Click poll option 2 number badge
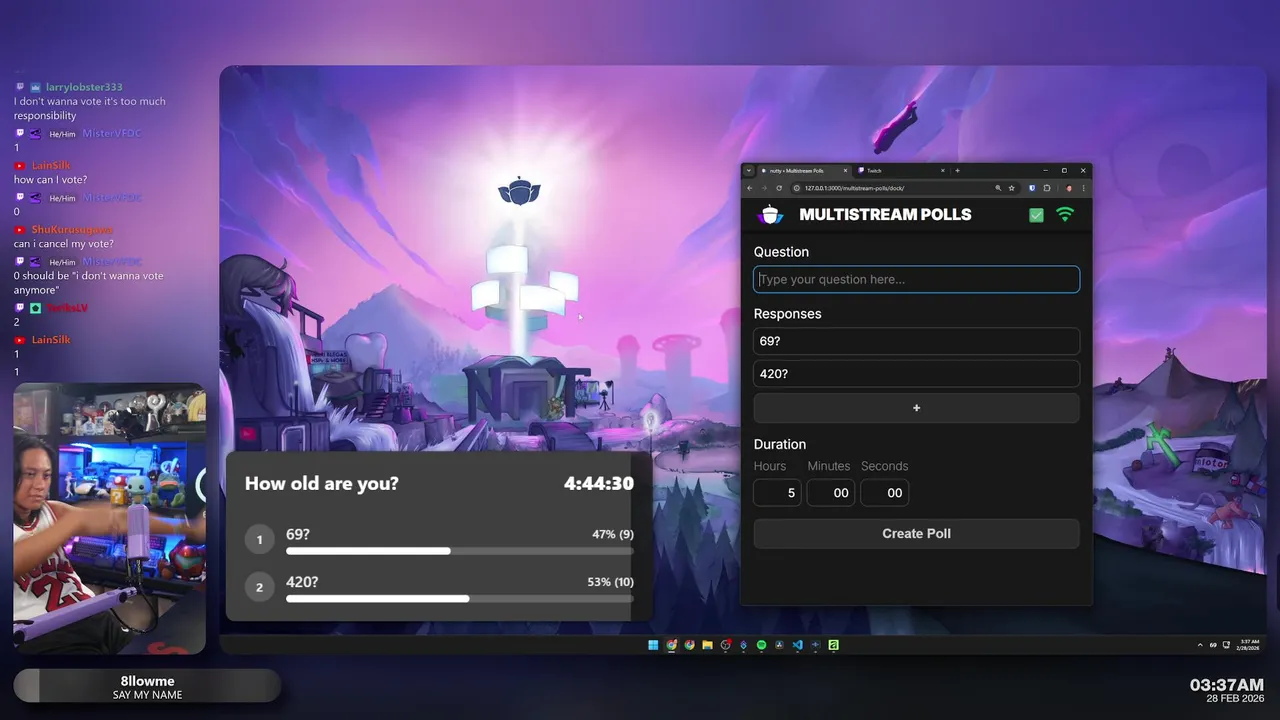Image resolution: width=1280 pixels, height=720 pixels. (x=259, y=587)
